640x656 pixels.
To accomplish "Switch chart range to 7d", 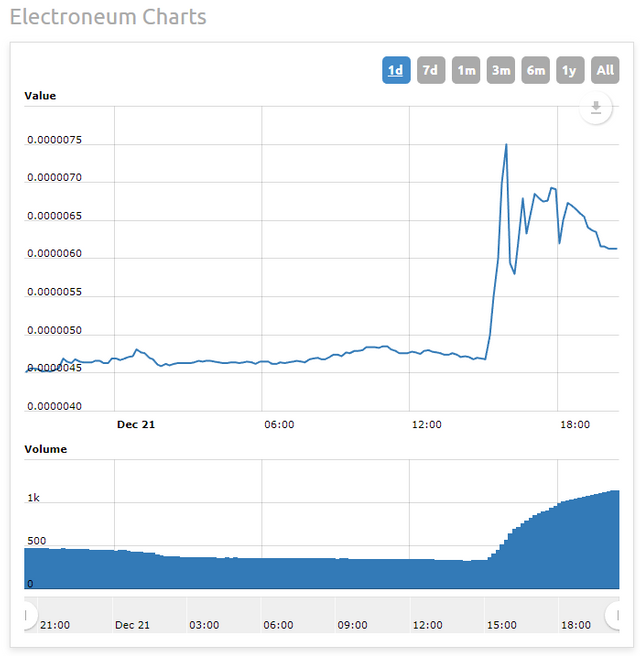I will coord(431,70).
